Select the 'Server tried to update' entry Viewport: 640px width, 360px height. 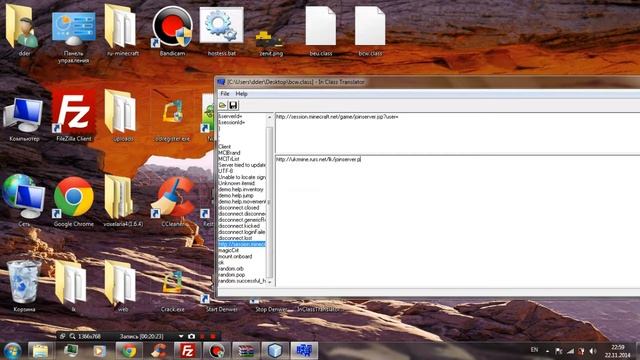[242, 165]
